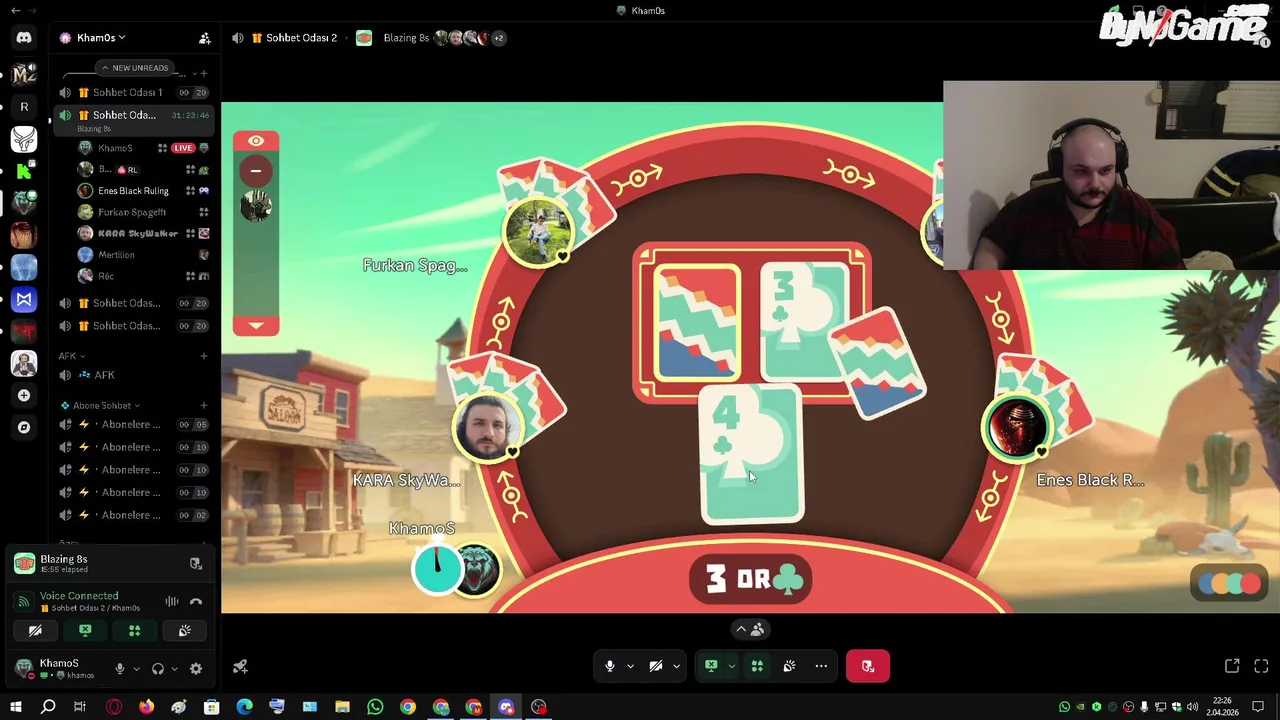
Task: Open Discover servers compass icon
Action: pyautogui.click(x=24, y=427)
